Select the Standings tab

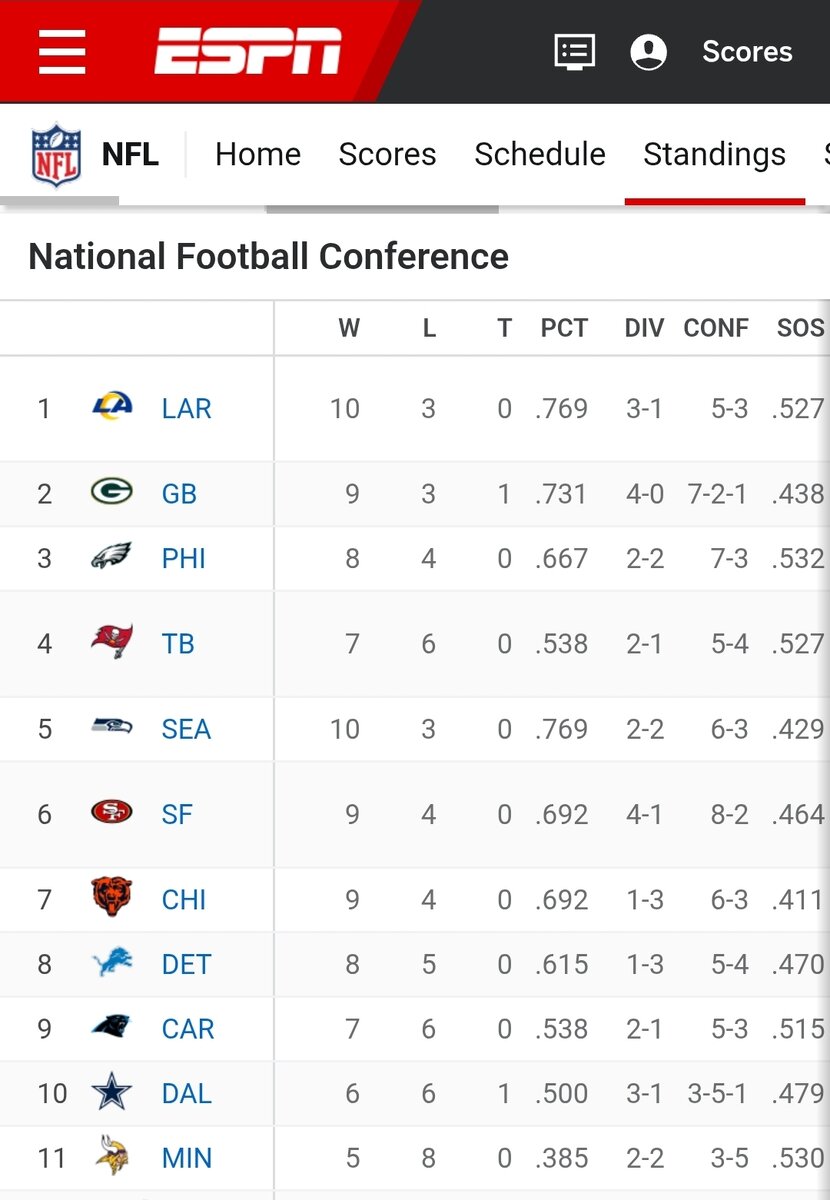(714, 154)
